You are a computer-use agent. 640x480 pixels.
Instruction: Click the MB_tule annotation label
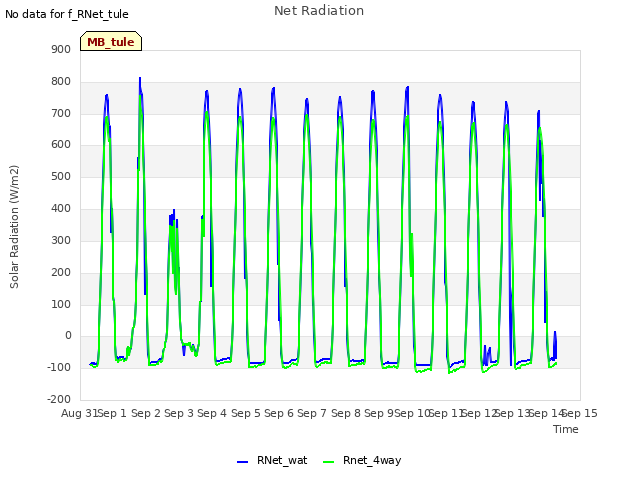pyautogui.click(x=111, y=41)
